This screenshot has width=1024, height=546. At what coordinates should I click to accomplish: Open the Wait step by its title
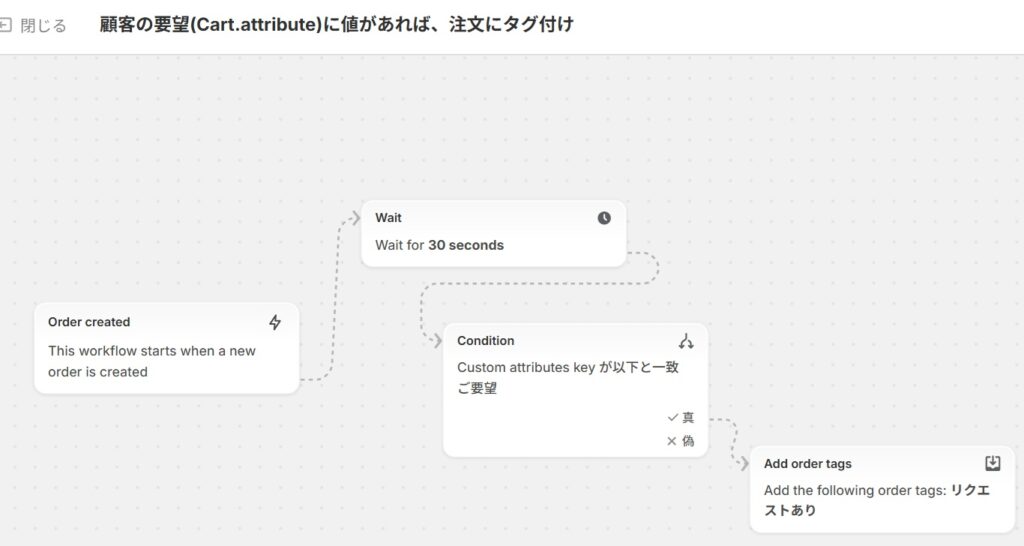coord(388,218)
